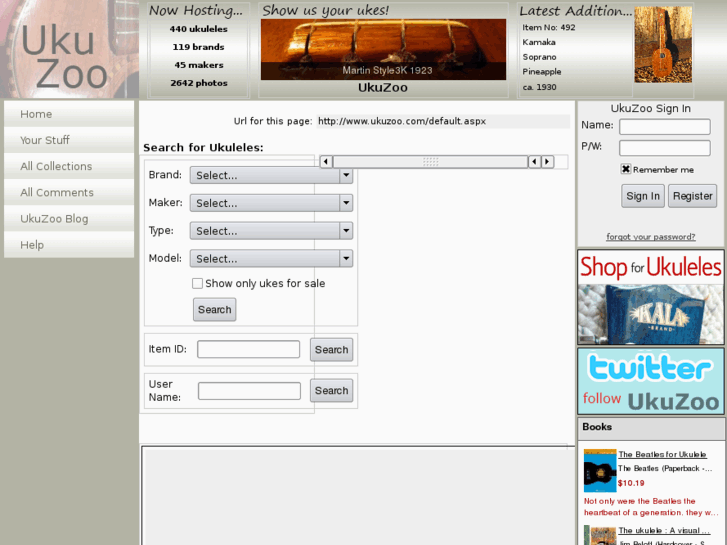Viewport: 727px width, 545px height.
Task: Click the 440 ukuleles count text
Action: click(198, 29)
